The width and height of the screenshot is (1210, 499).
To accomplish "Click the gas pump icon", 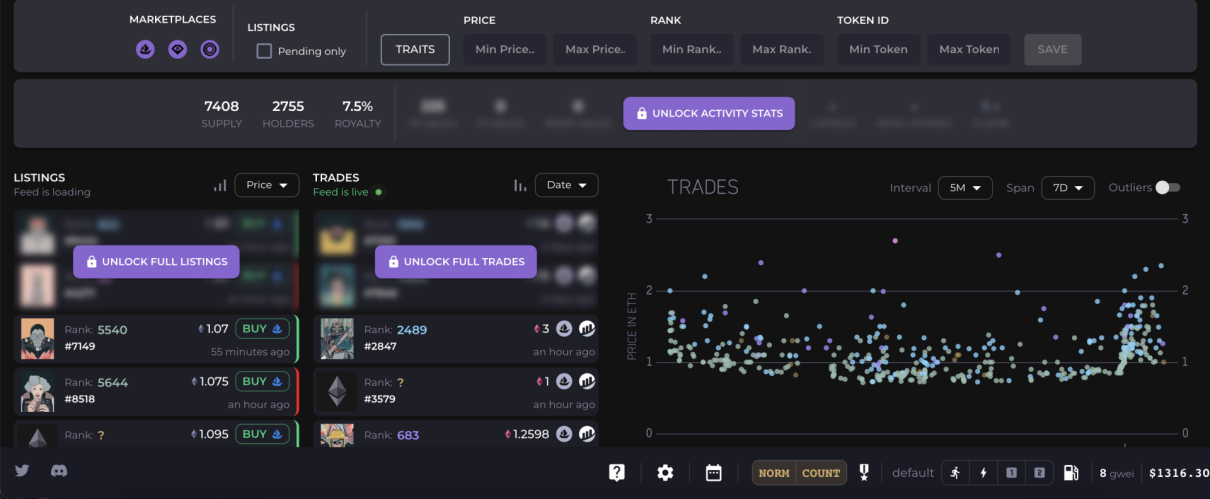I will tap(1070, 473).
